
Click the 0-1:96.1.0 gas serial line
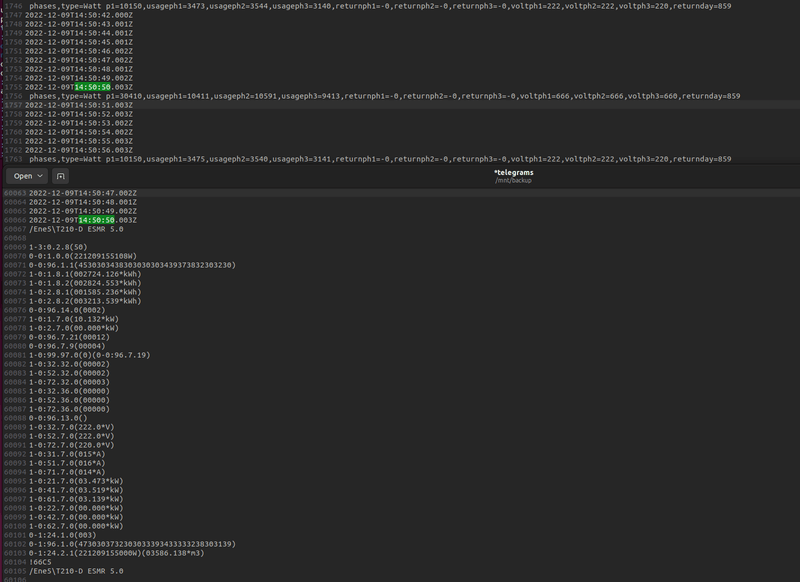[133, 544]
